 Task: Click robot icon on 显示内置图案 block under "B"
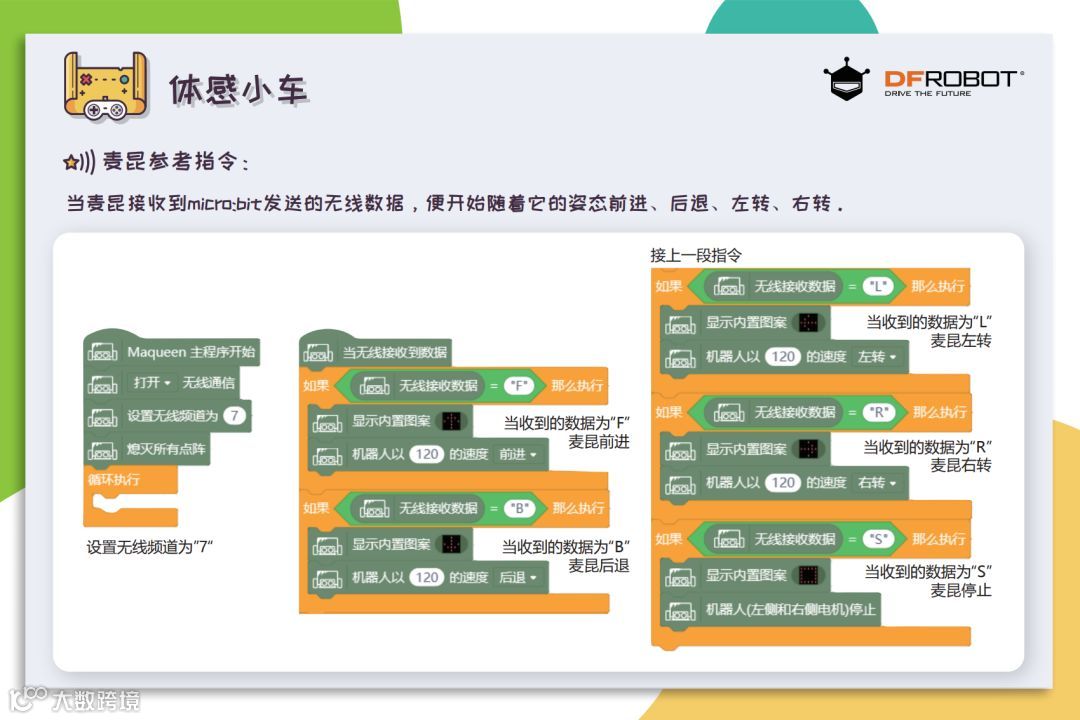coord(327,545)
